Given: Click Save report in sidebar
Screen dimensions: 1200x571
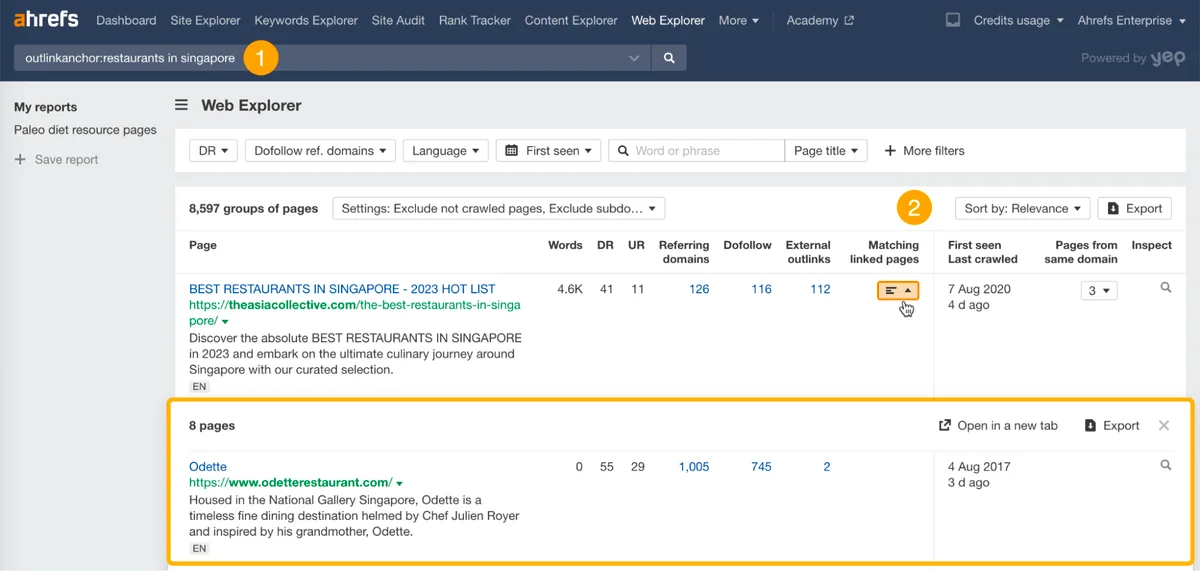Looking at the screenshot, I should (x=66, y=159).
